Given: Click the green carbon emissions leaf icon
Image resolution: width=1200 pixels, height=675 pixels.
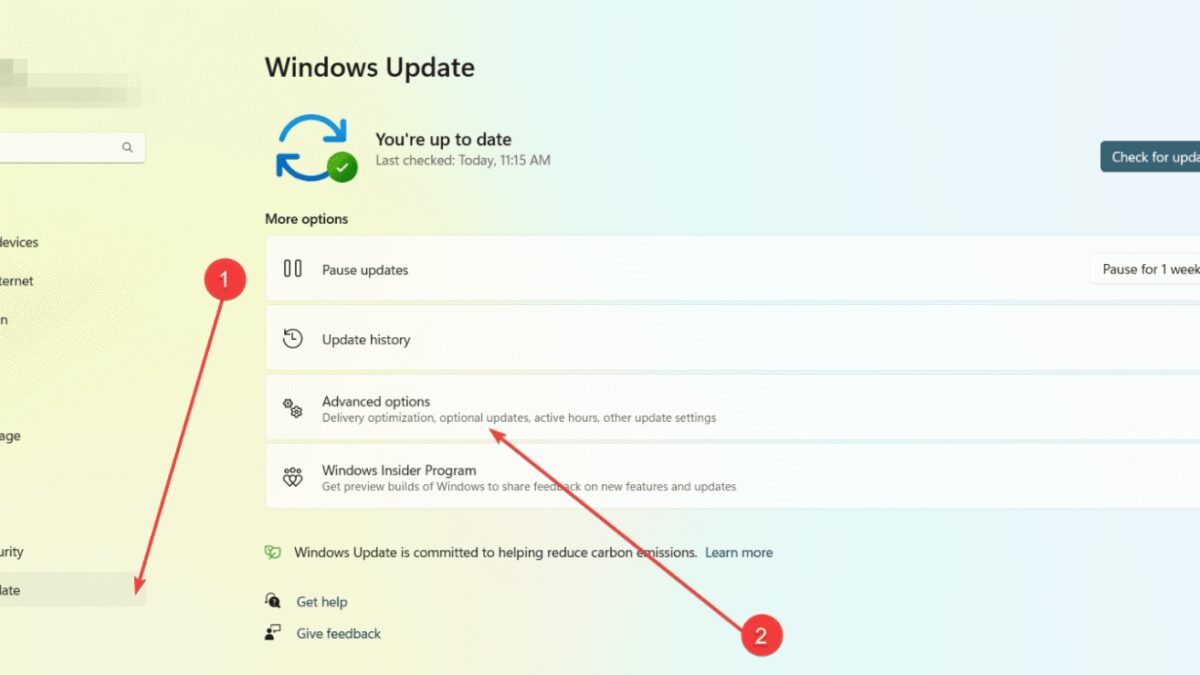Looking at the screenshot, I should coord(271,552).
